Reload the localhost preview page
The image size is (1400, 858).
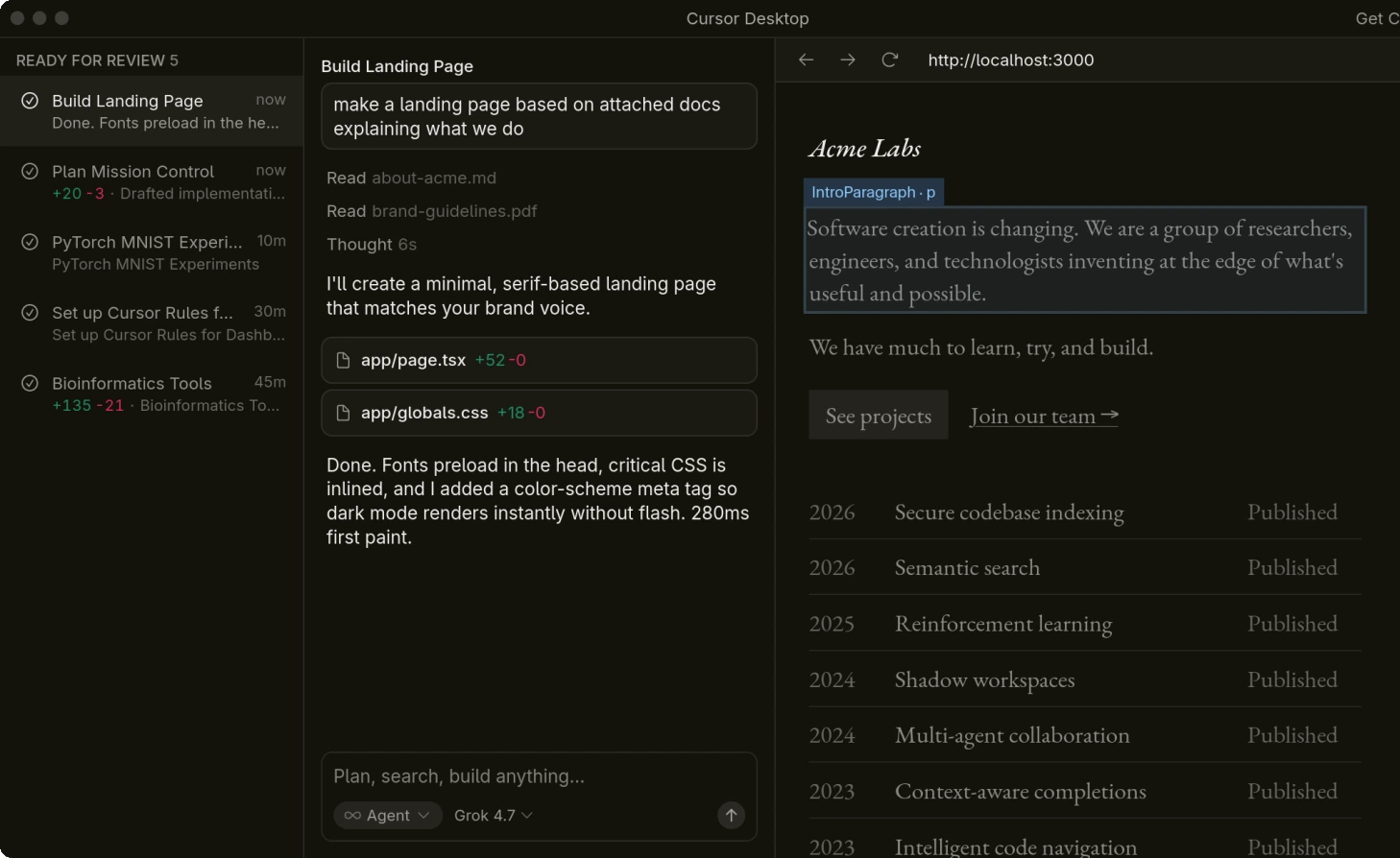(890, 60)
